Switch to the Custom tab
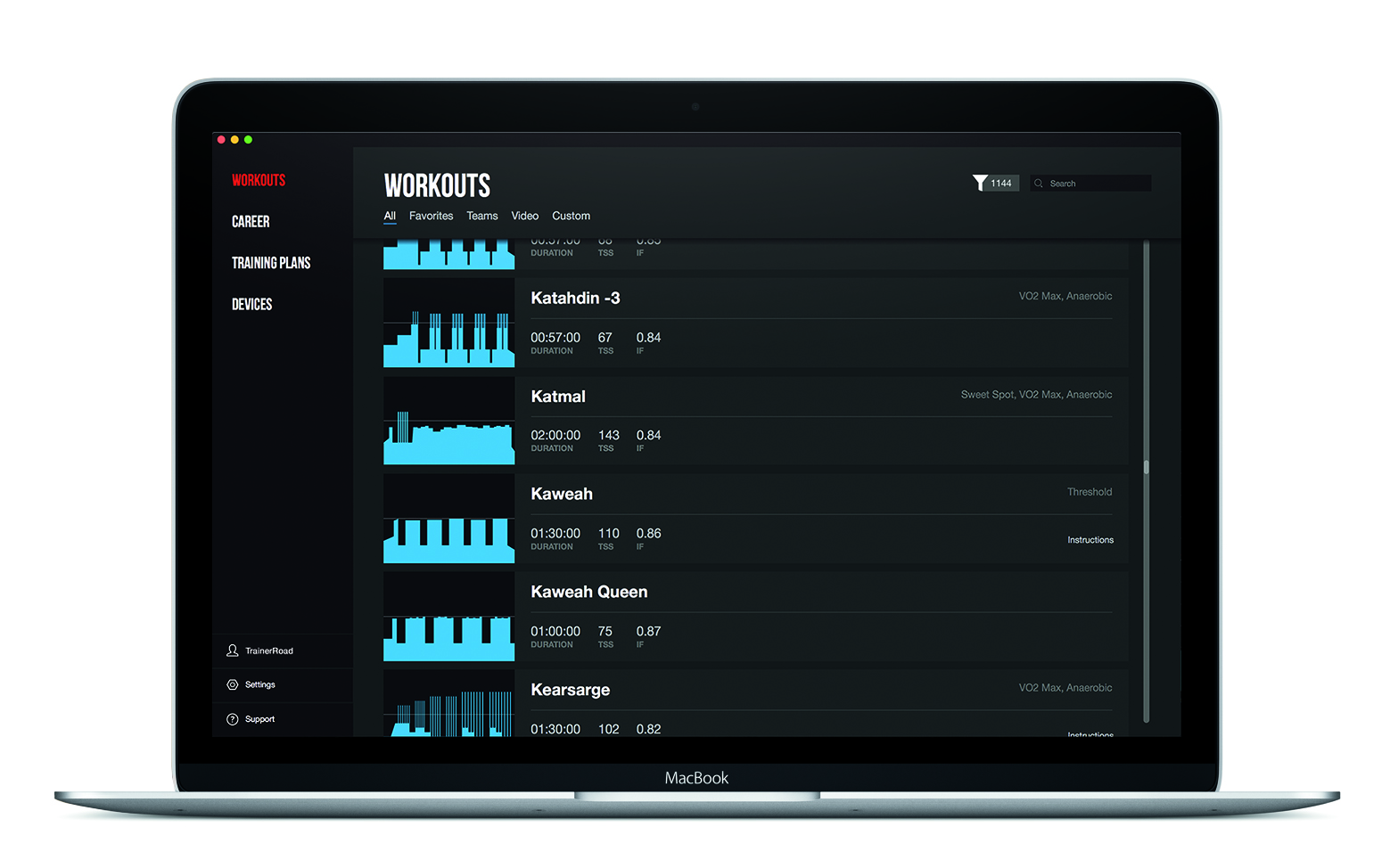1390x868 pixels. click(571, 216)
